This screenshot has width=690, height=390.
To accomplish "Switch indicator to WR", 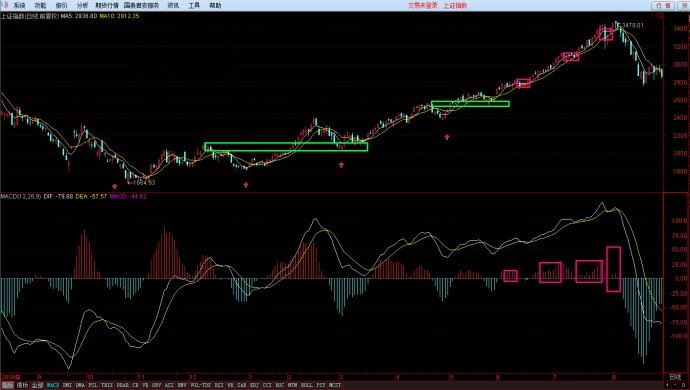I will point(230,385).
